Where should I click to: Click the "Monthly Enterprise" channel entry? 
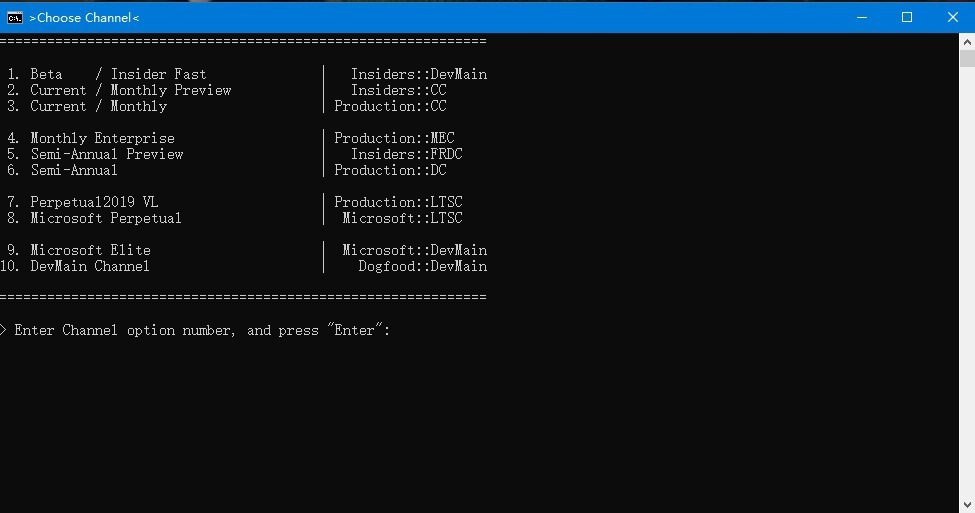pos(102,138)
